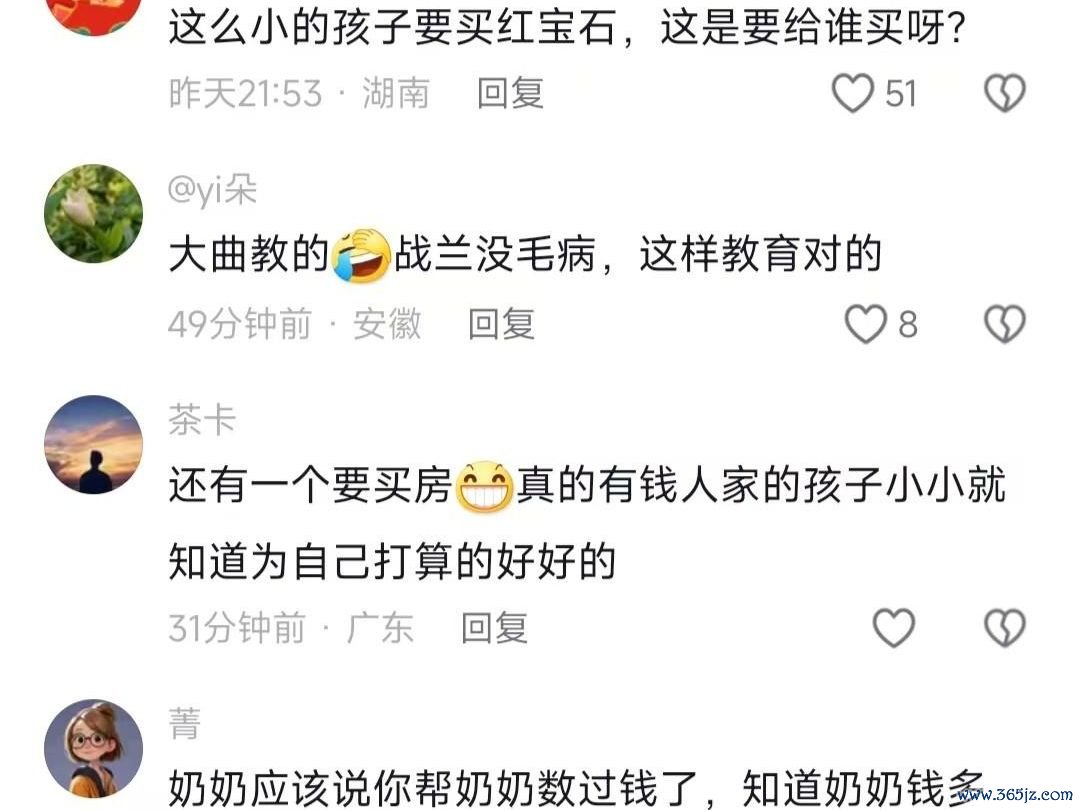The width and height of the screenshot is (1080, 810).
Task: Reply to @yi朵's comment from 安徽
Action: click(501, 324)
